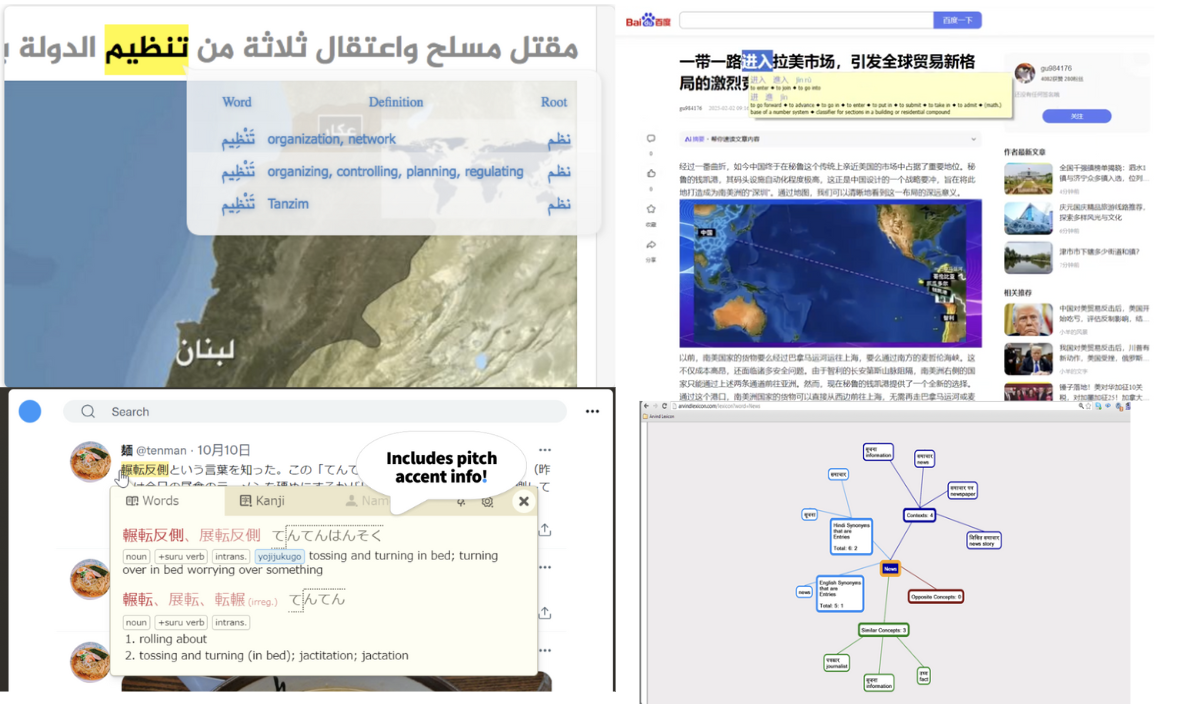Click the pin icon in the dictionary popup header

[461, 502]
